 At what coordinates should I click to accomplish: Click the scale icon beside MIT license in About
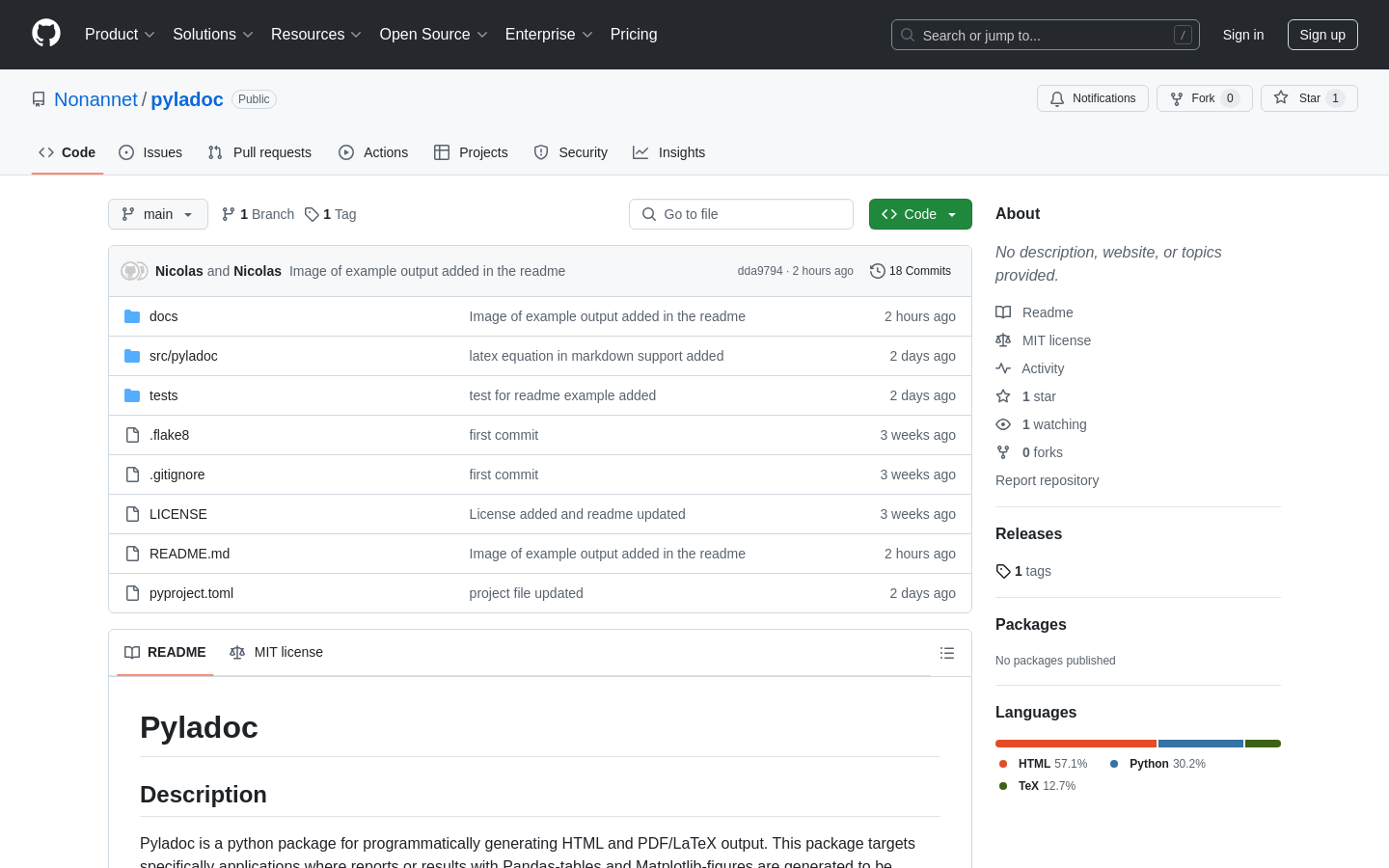1003,340
